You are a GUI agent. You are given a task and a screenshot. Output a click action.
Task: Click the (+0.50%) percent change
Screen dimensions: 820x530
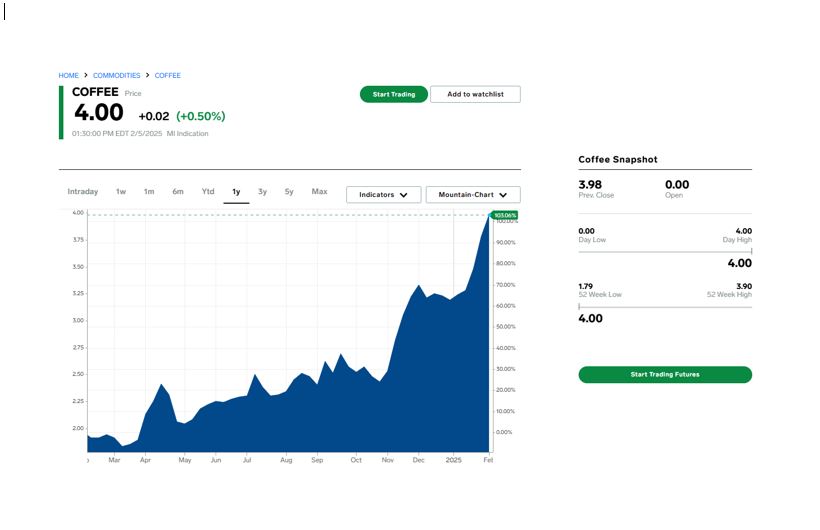tap(201, 116)
